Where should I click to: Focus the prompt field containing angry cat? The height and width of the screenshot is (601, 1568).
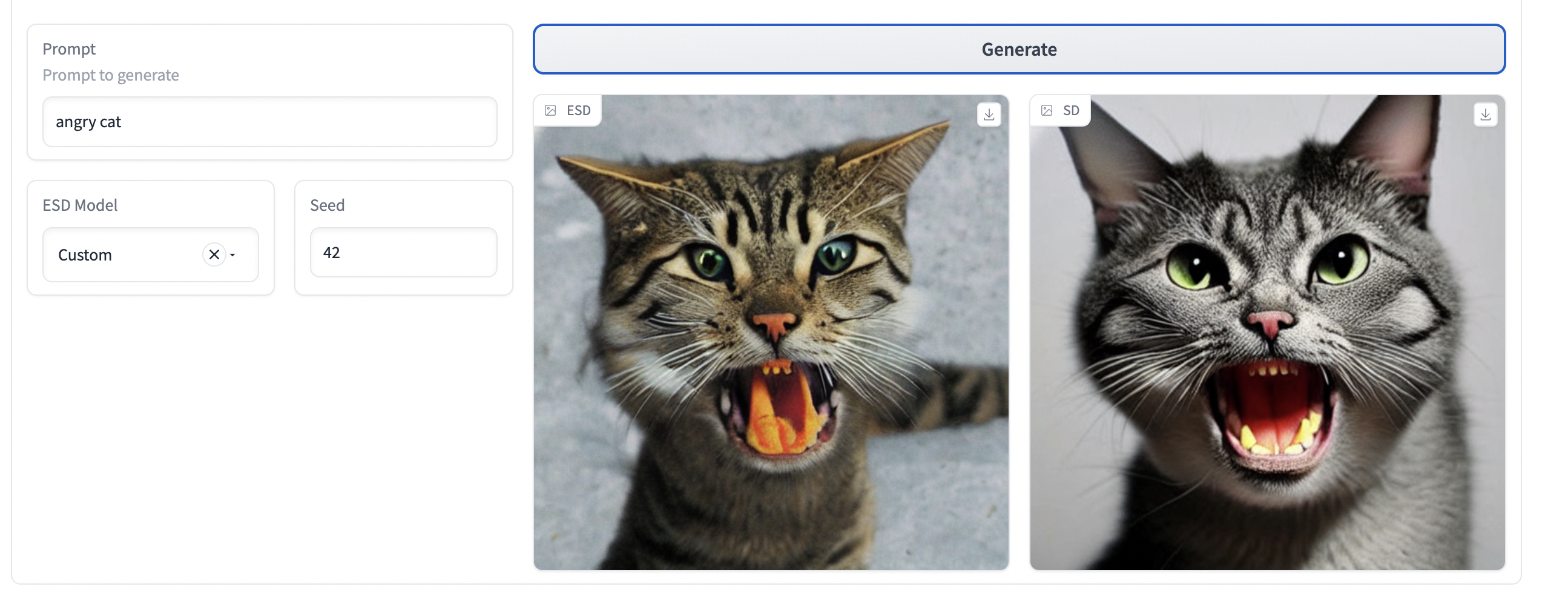(269, 122)
